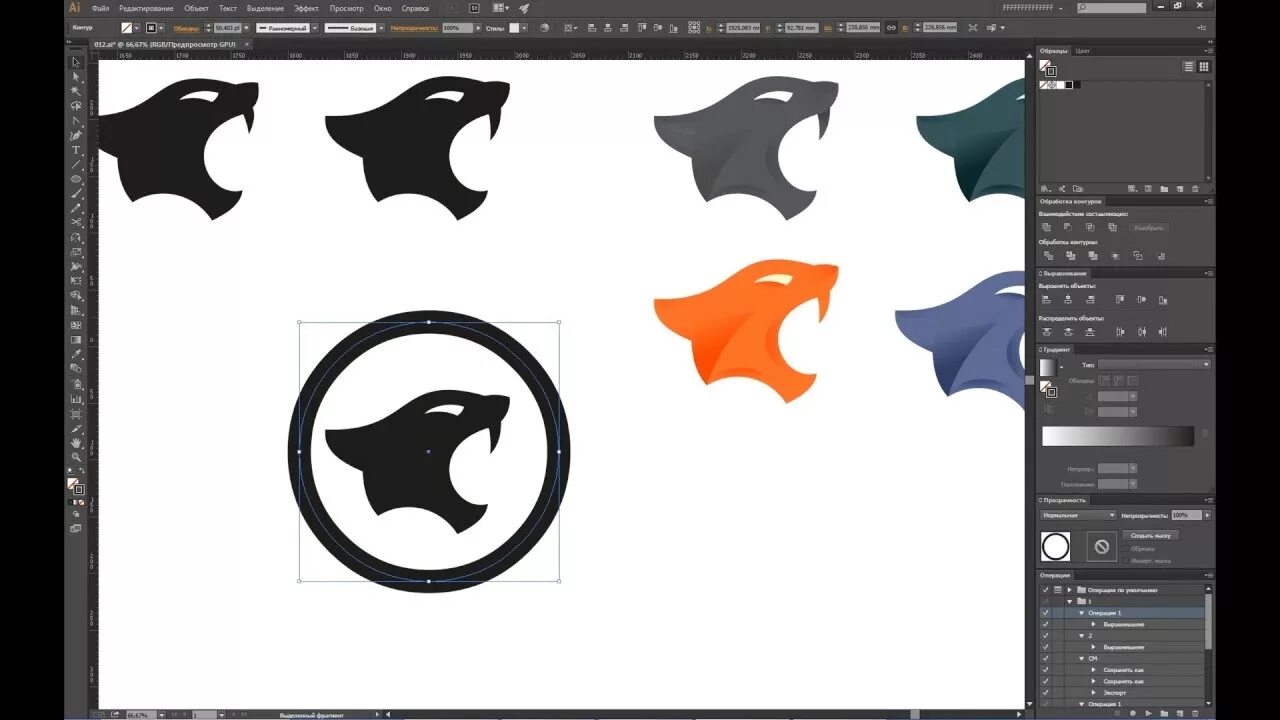Toggle checkbox for action row 2

tap(1045, 635)
